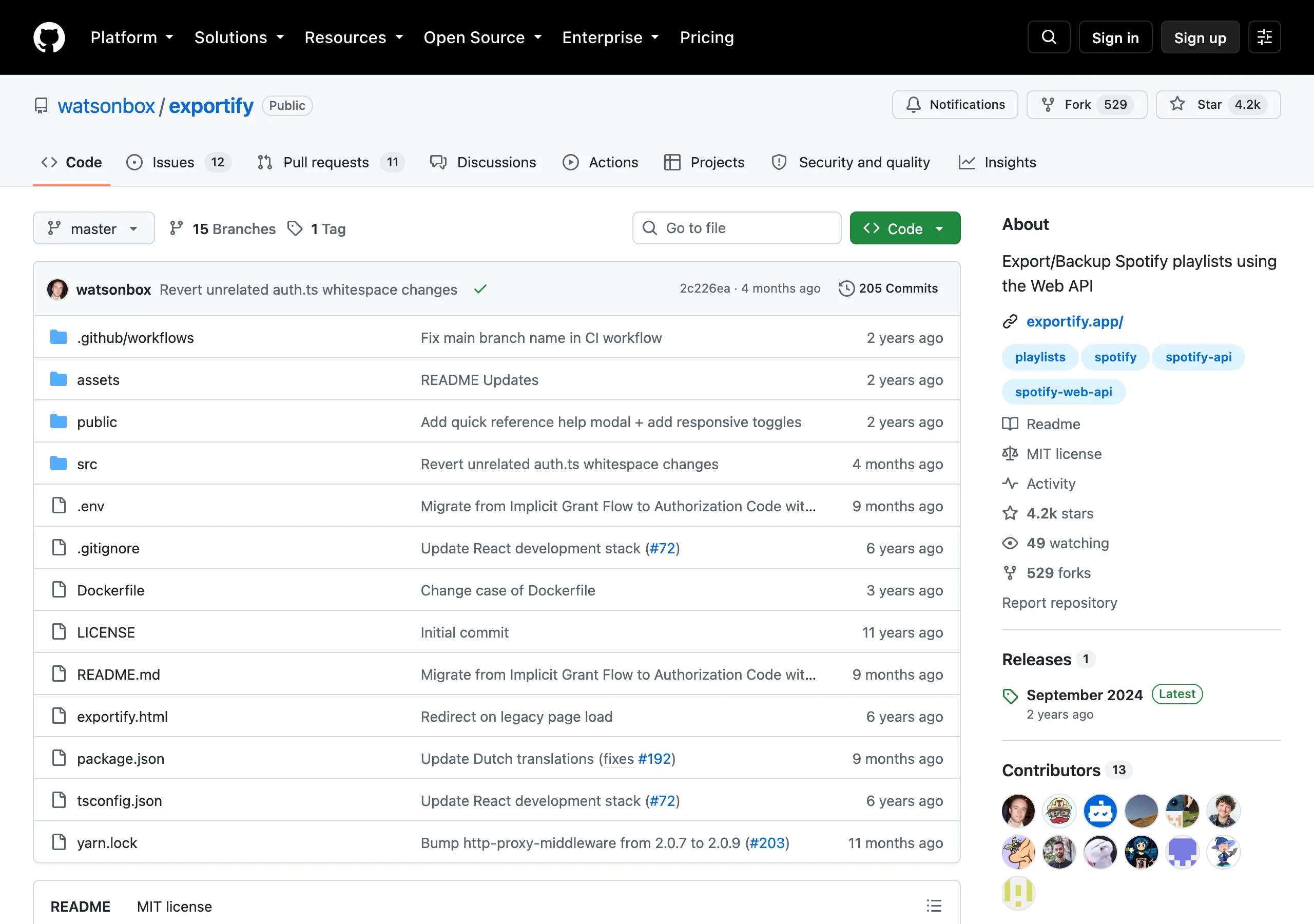Click the repository icon before watsonbox

click(x=41, y=106)
